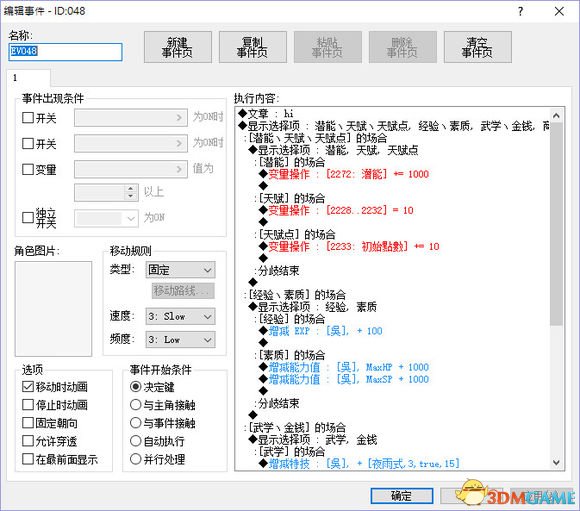Select the 变量操作 [2233: 初始點數] += 10 line
Image resolution: width=580 pixels, height=511 pixels.
click(x=349, y=246)
